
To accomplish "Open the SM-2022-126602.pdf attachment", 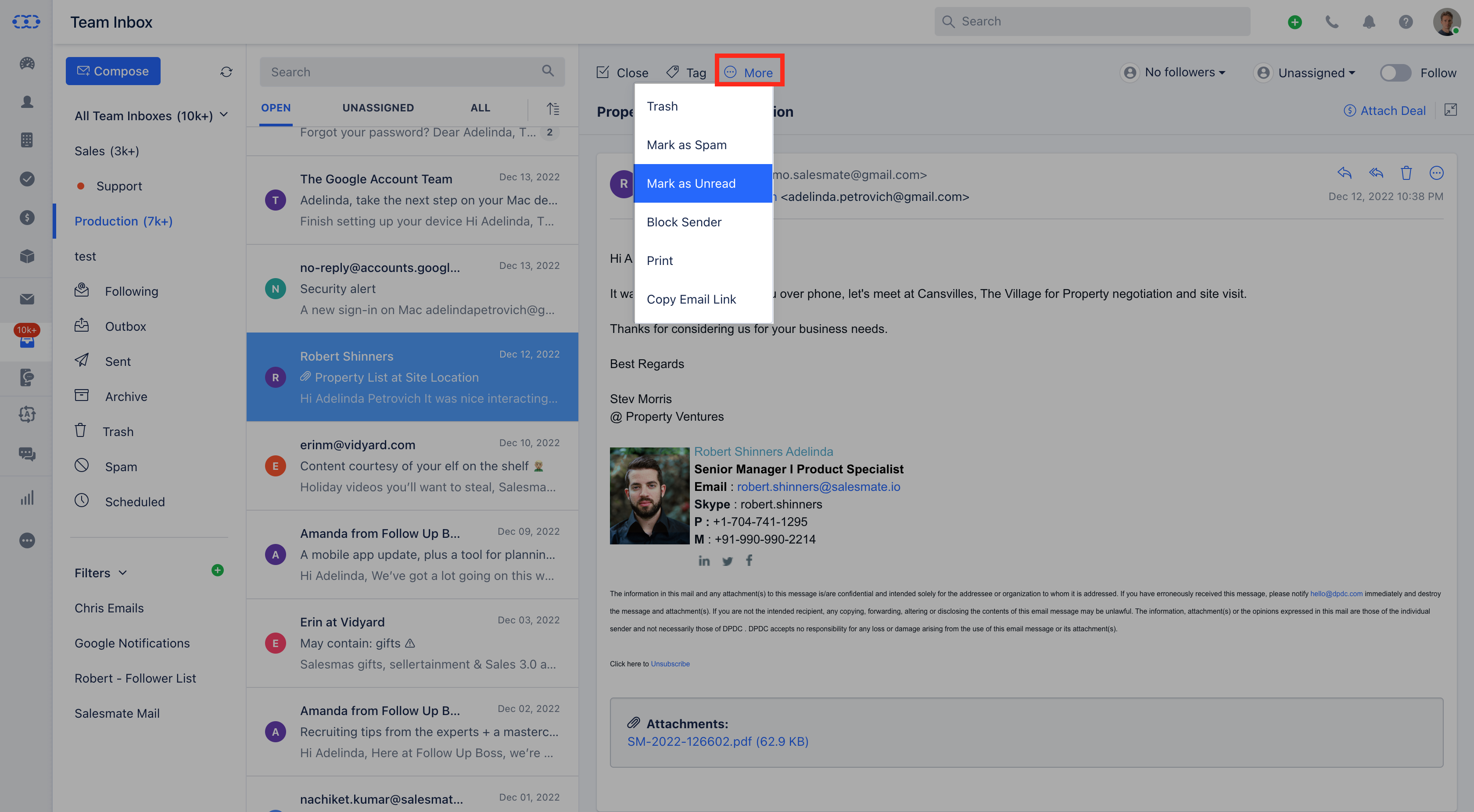I will click(x=717, y=741).
